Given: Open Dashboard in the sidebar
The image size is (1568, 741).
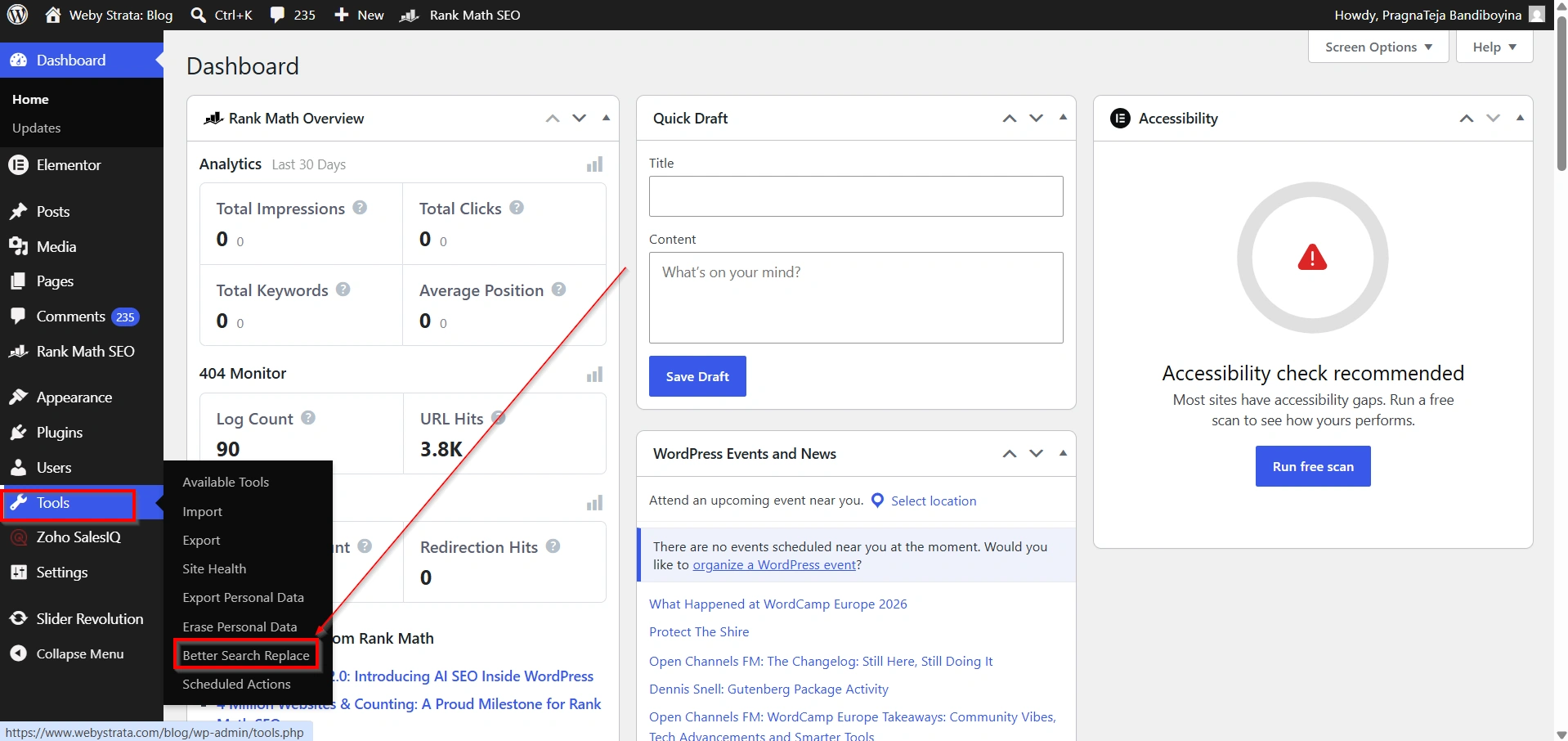Looking at the screenshot, I should tap(82, 60).
